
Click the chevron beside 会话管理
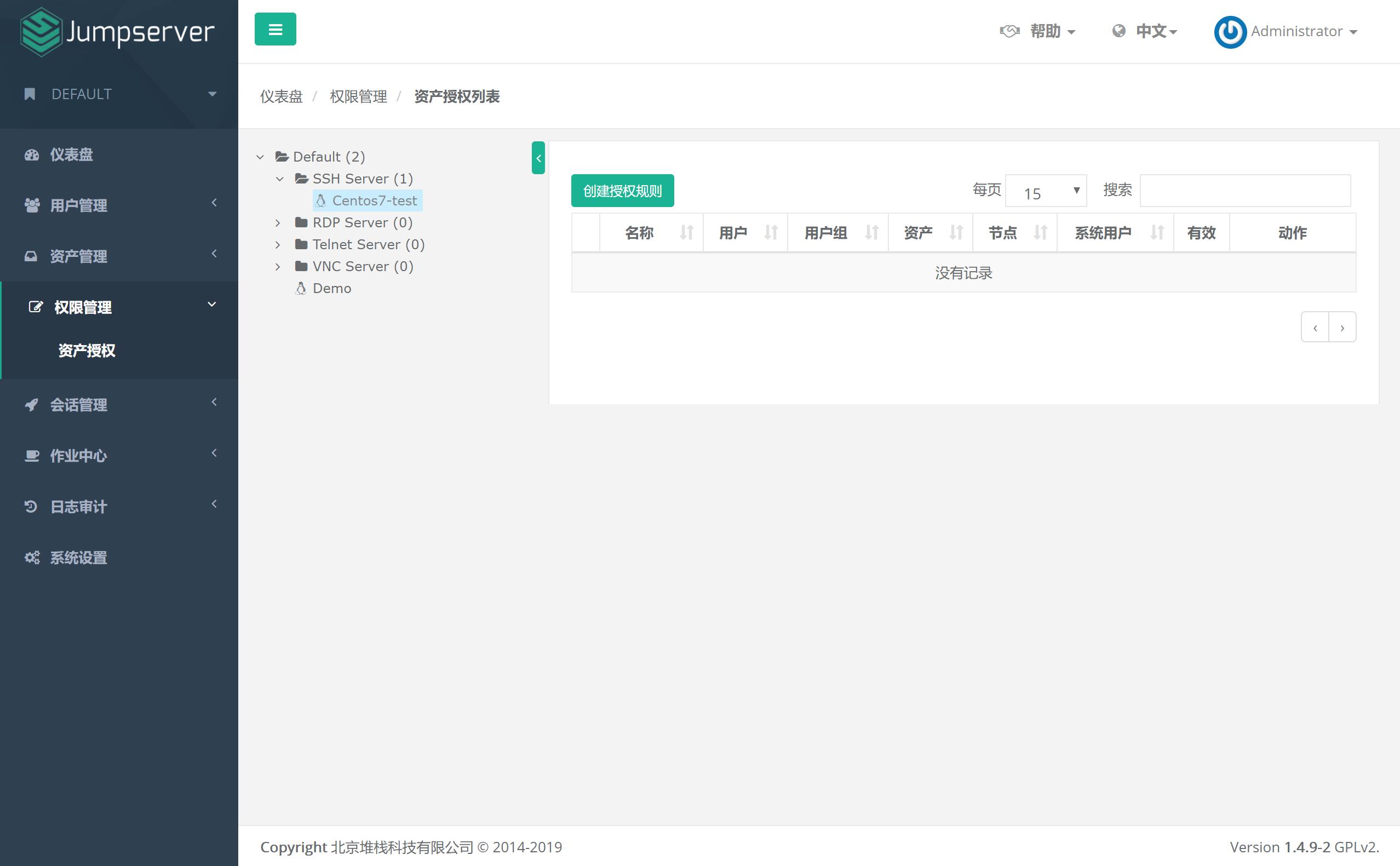click(214, 402)
